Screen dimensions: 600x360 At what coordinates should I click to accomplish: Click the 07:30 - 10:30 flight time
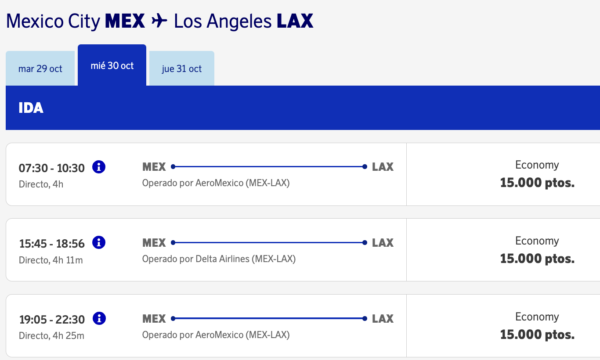pyautogui.click(x=52, y=168)
